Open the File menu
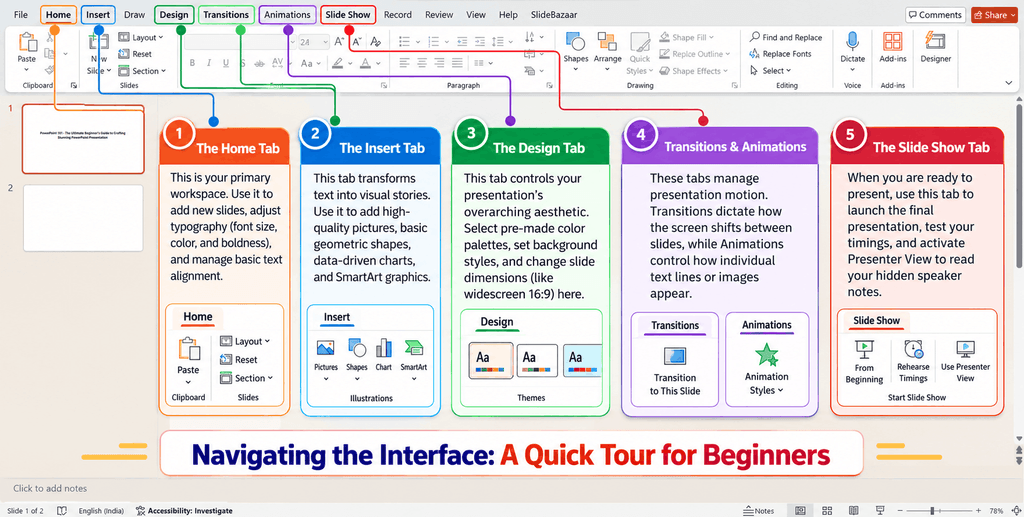Screen dimensions: 1024x517 pyautogui.click(x=20, y=14)
